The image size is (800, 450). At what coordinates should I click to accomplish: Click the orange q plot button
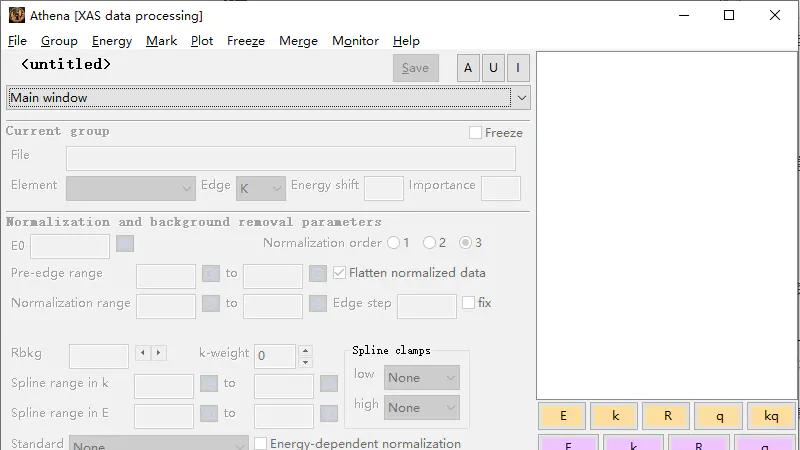click(x=719, y=416)
